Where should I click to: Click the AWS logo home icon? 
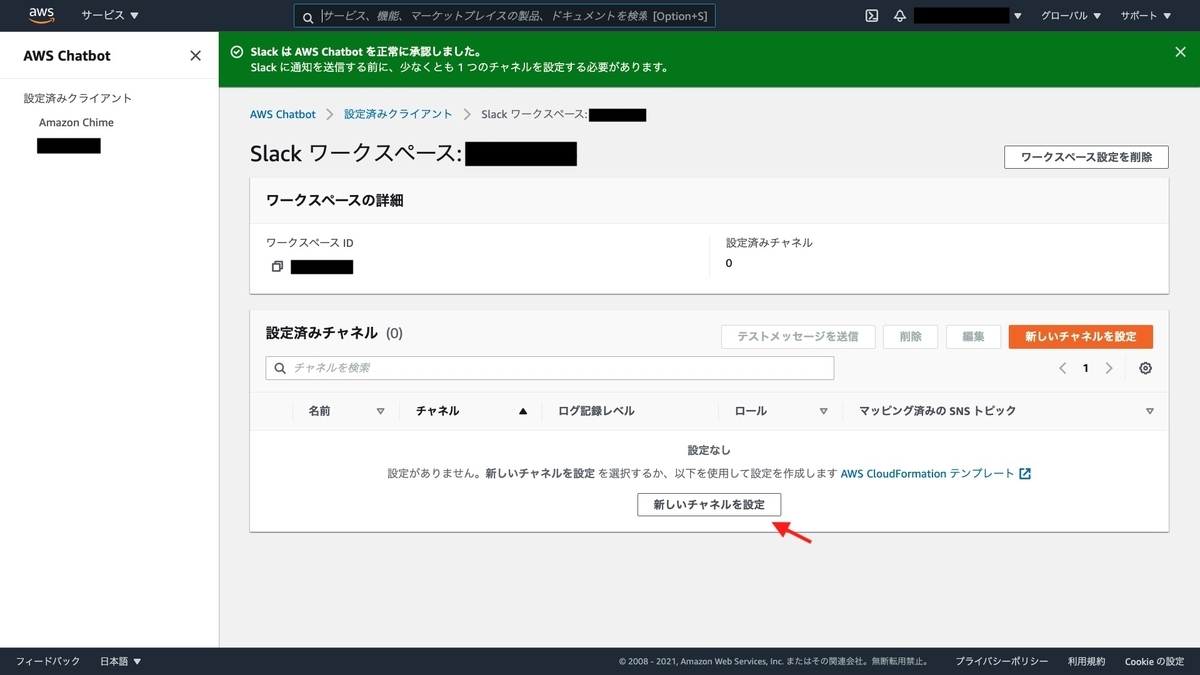(x=41, y=14)
